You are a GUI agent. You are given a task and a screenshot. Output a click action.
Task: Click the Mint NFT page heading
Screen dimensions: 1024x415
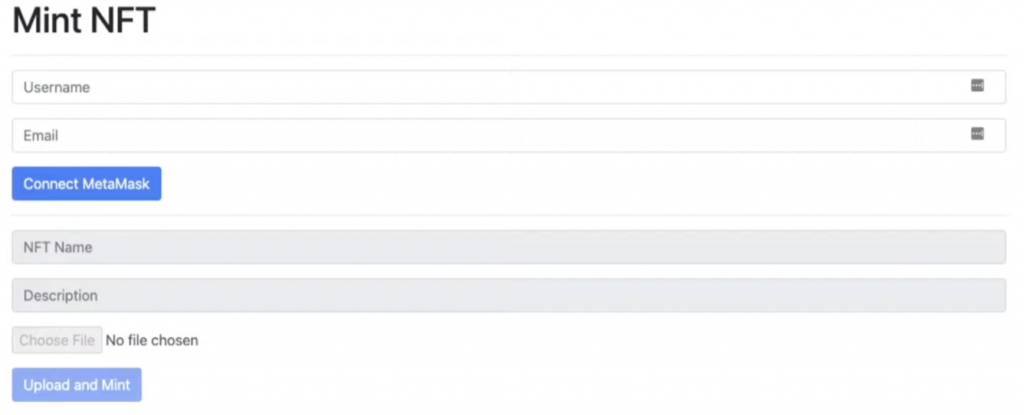[84, 20]
